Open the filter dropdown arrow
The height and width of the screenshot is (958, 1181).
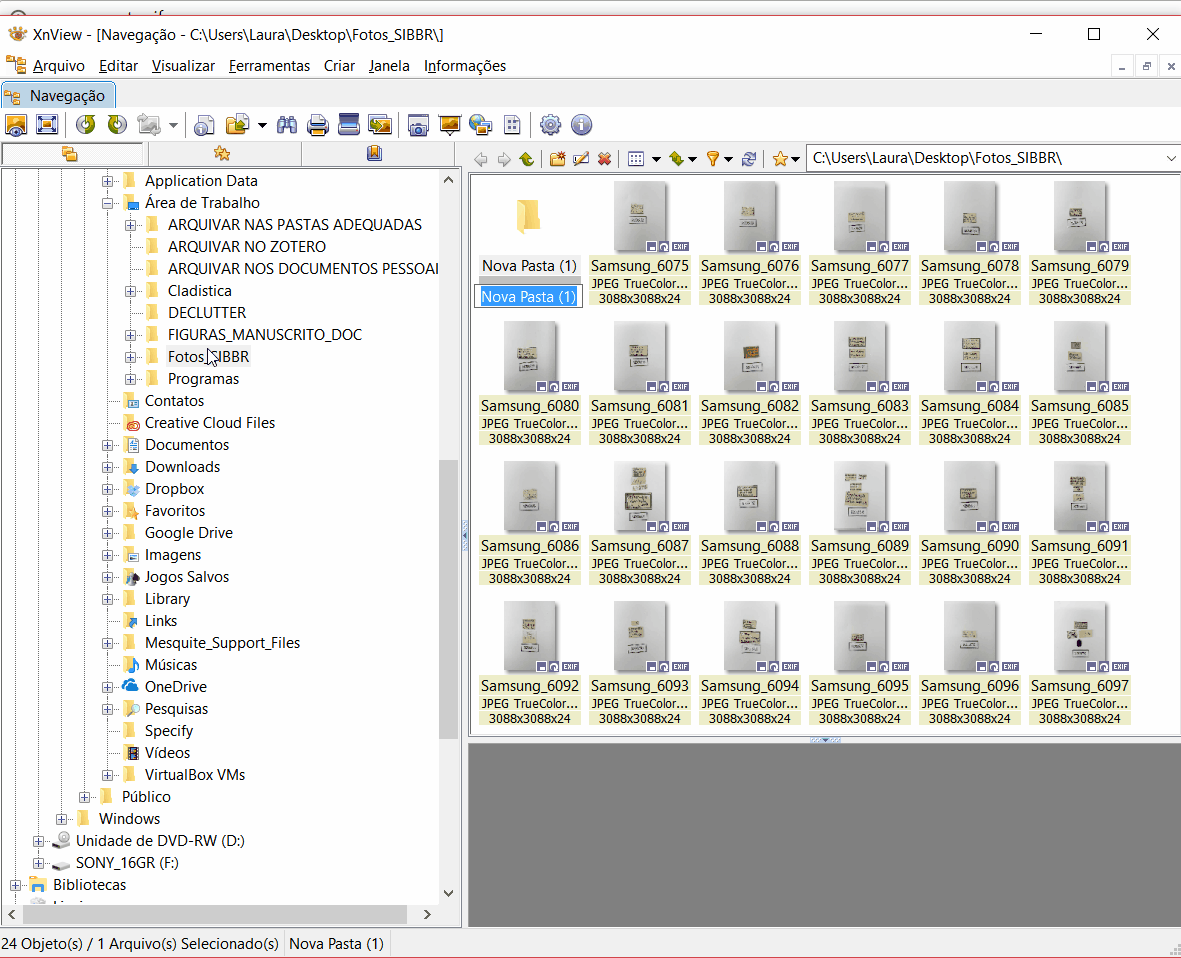pyautogui.click(x=728, y=159)
